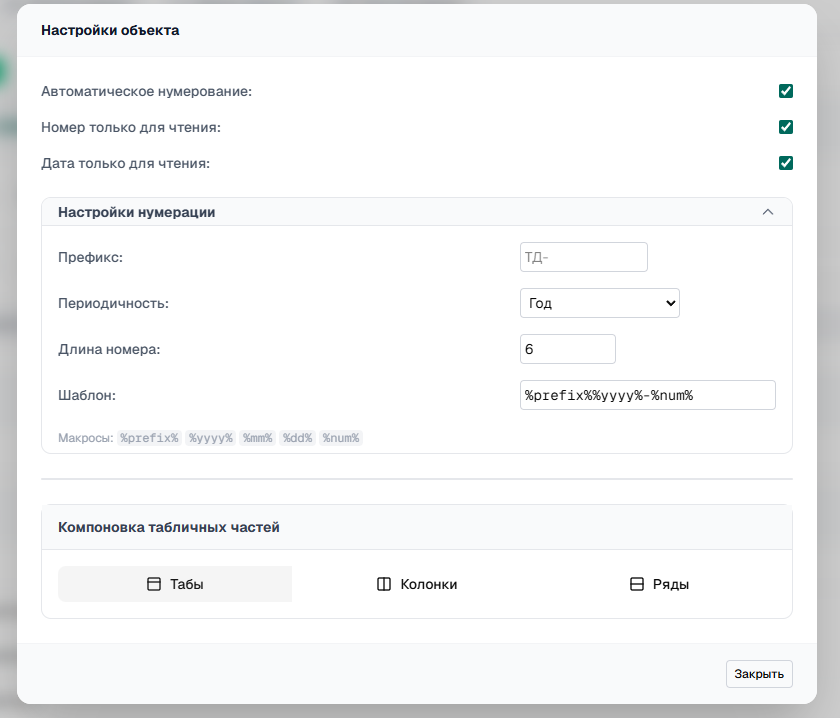840x718 pixels.
Task: Edit the Шаблон template field
Action: [x=647, y=395]
